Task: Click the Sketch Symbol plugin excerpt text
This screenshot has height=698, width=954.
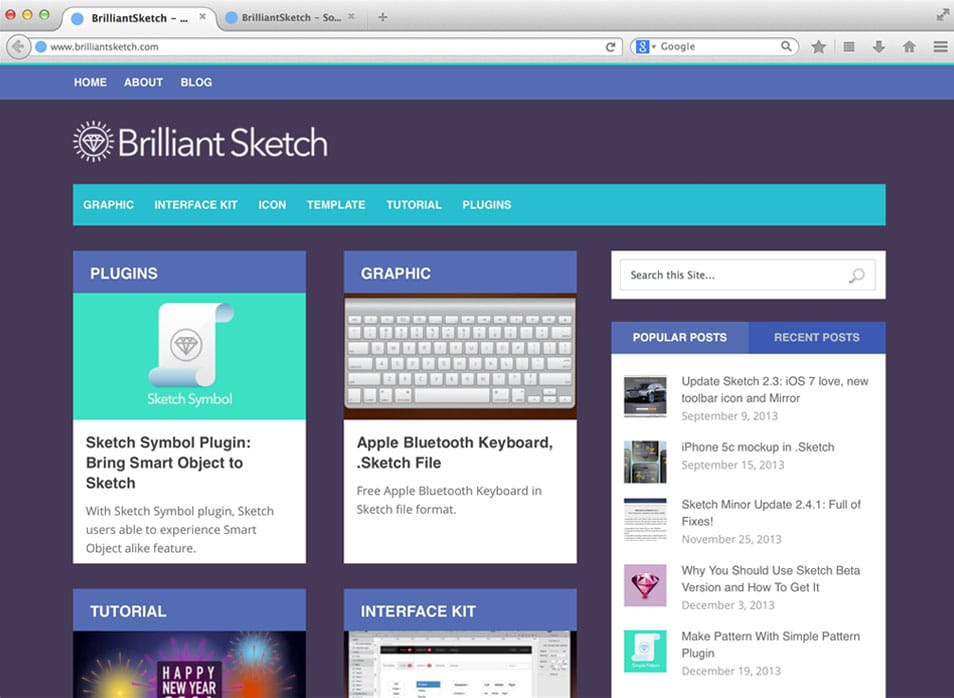Action: tap(179, 529)
